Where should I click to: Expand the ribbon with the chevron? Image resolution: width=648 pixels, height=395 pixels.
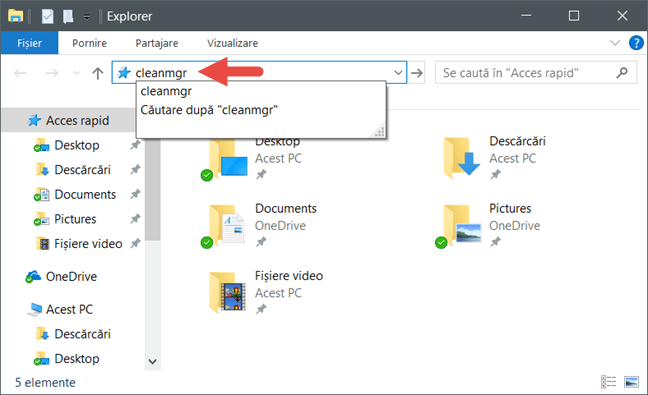[615, 43]
